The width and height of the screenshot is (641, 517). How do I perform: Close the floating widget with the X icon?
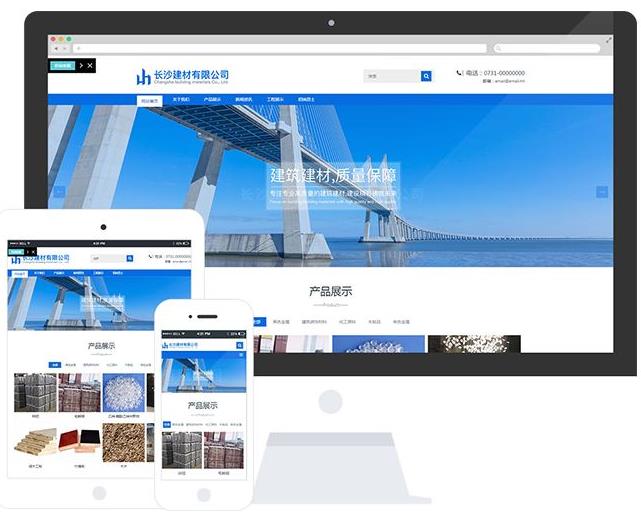(x=90, y=65)
